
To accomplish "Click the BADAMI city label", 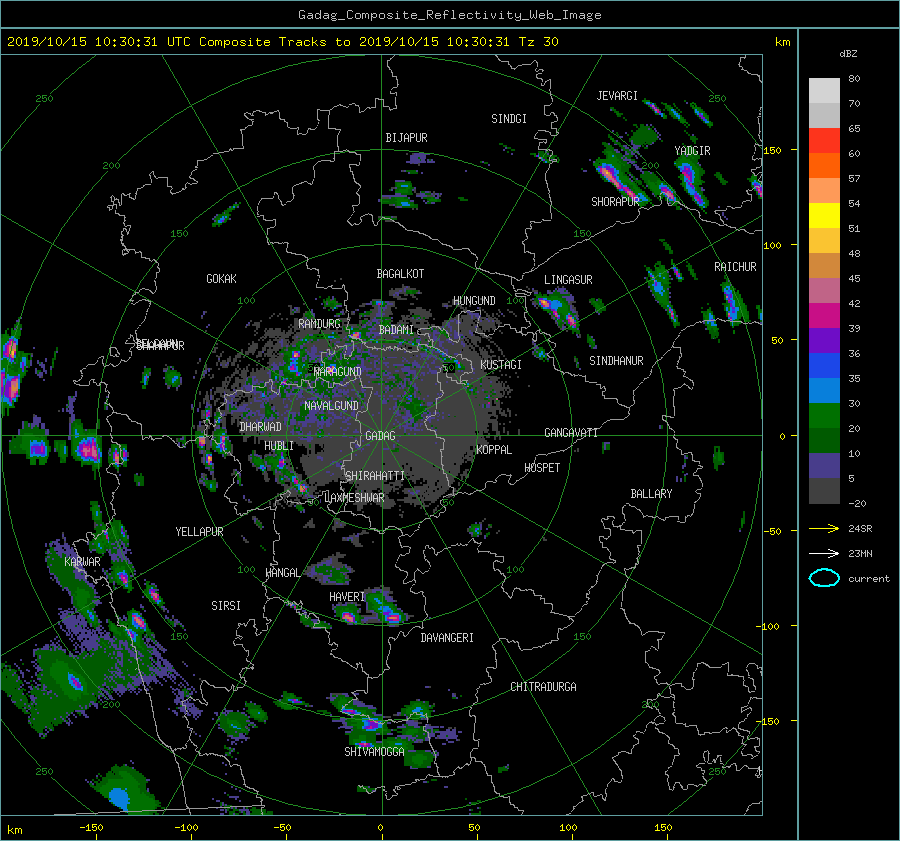I will 396,330.
